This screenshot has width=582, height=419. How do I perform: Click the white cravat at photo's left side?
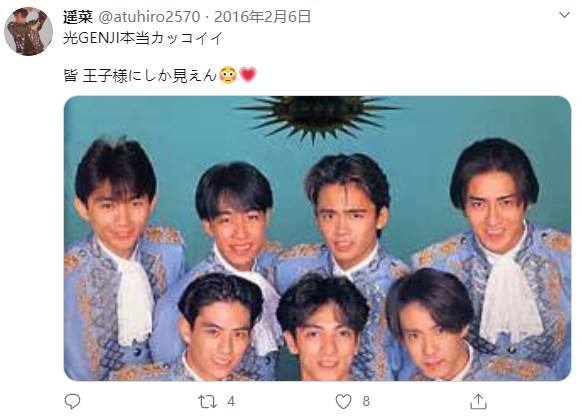134,296
